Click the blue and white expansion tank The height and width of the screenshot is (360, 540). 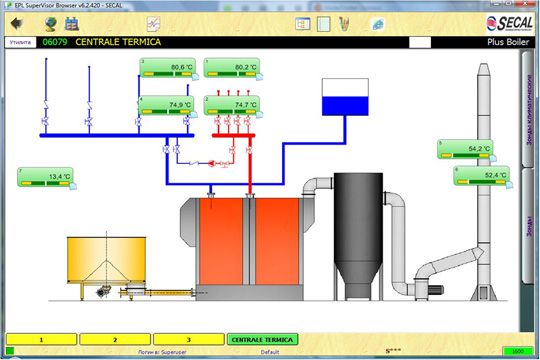pyautogui.click(x=345, y=97)
